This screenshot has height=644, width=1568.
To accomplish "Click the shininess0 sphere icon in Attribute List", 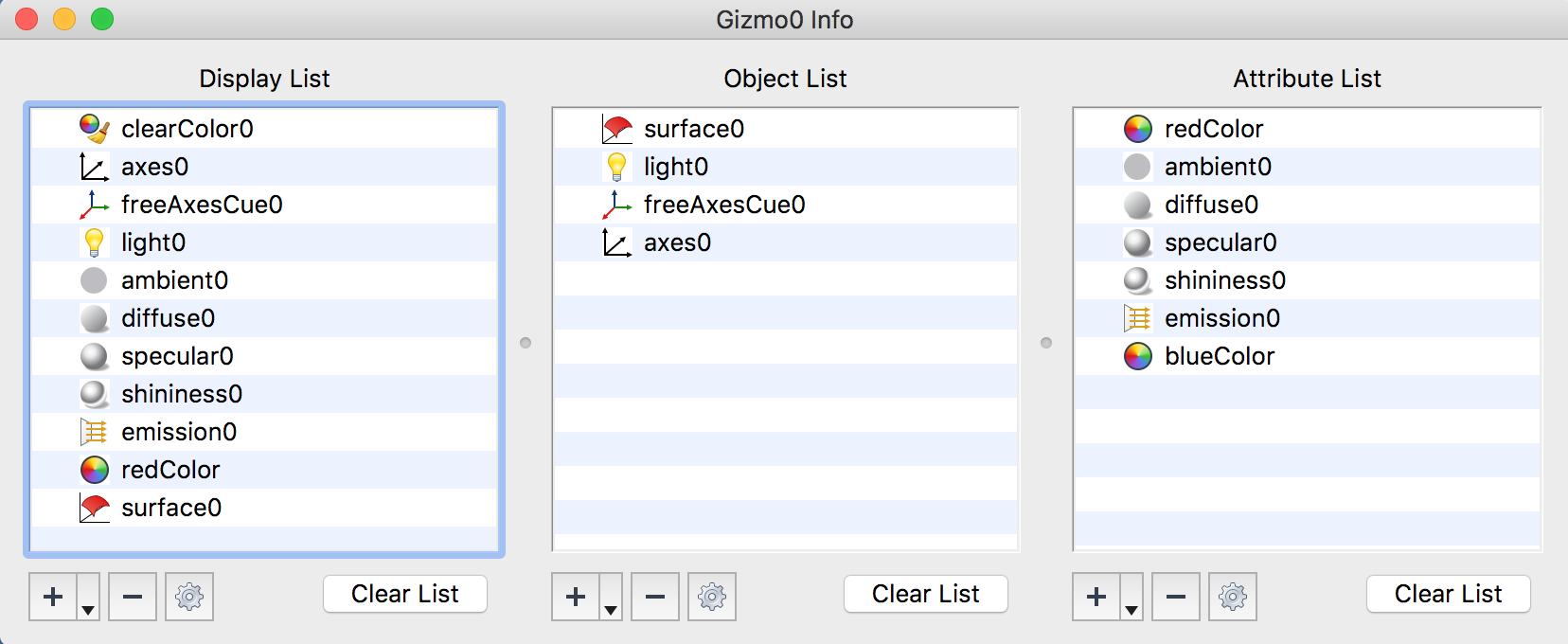I will point(1137,280).
